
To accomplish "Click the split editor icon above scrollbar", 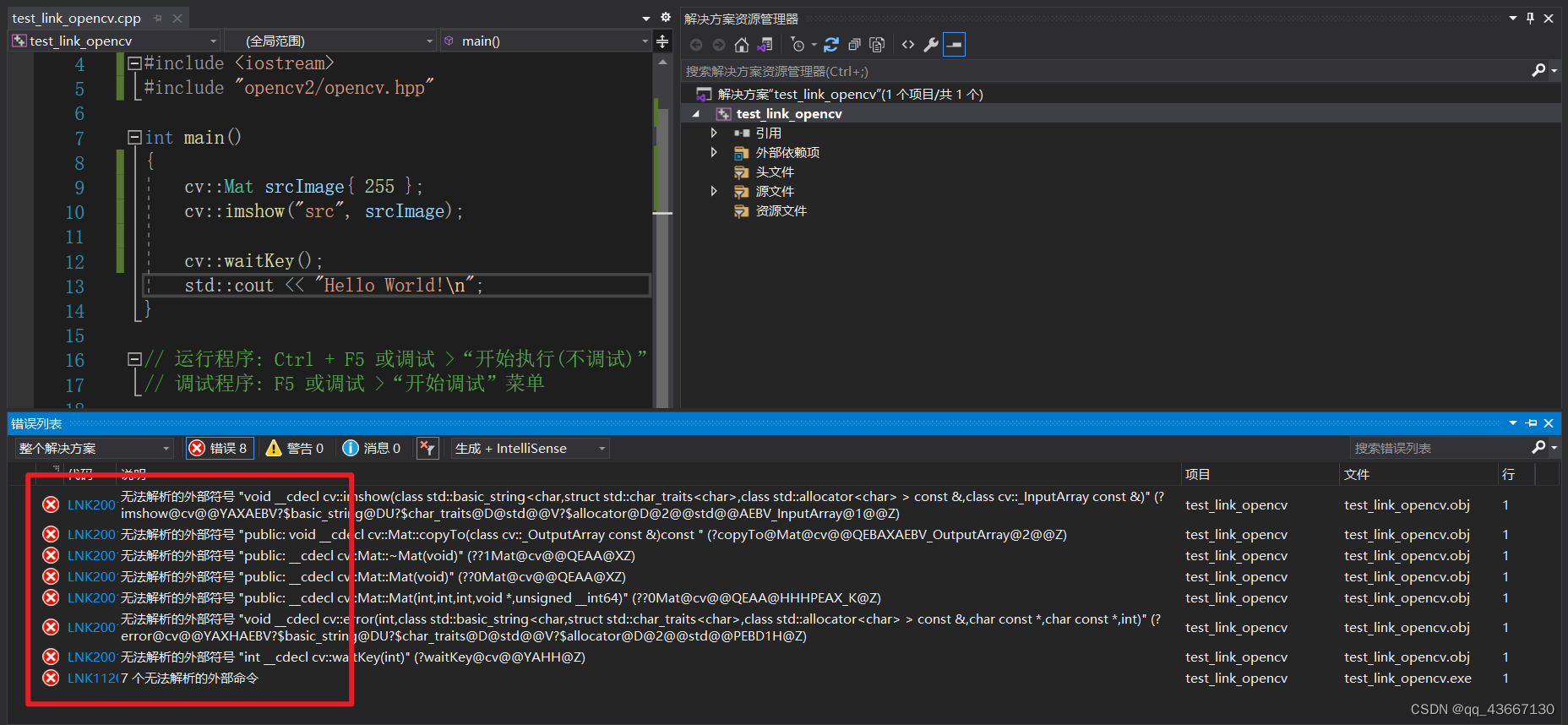I will [x=663, y=41].
